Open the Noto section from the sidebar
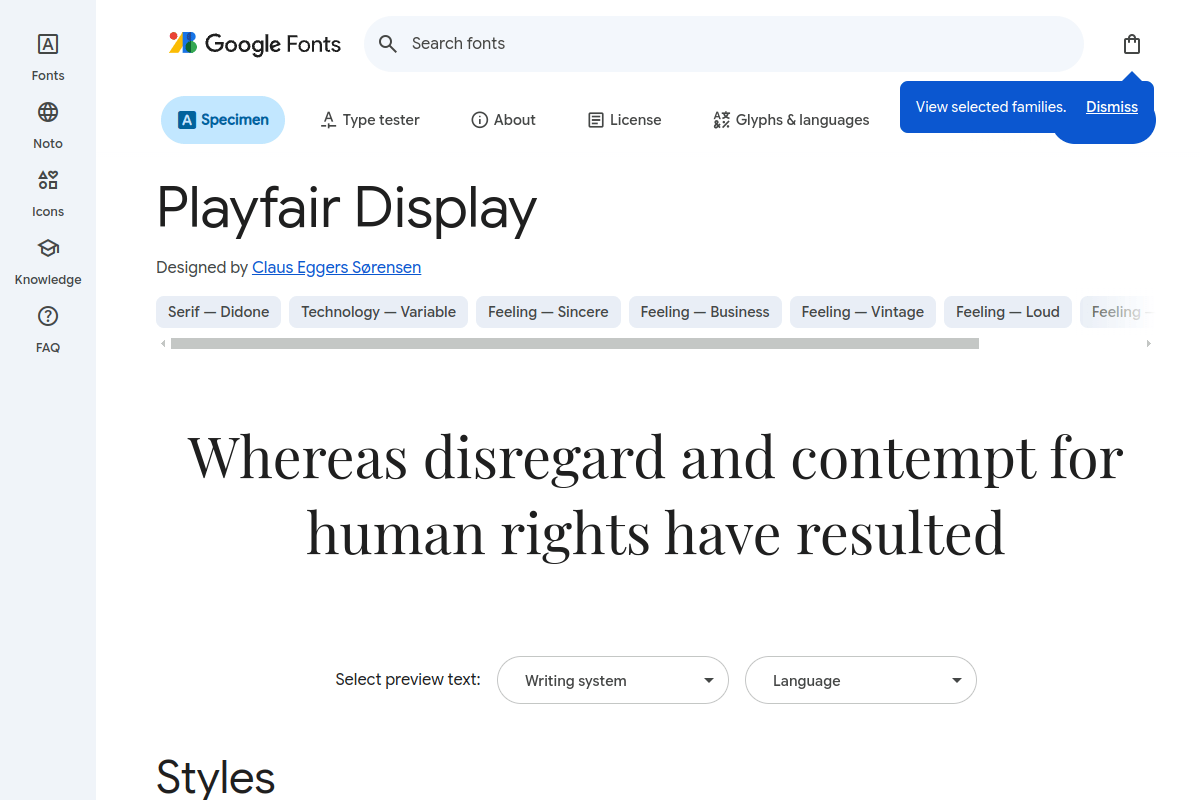Viewport: 1200px width, 800px height. tap(47, 123)
